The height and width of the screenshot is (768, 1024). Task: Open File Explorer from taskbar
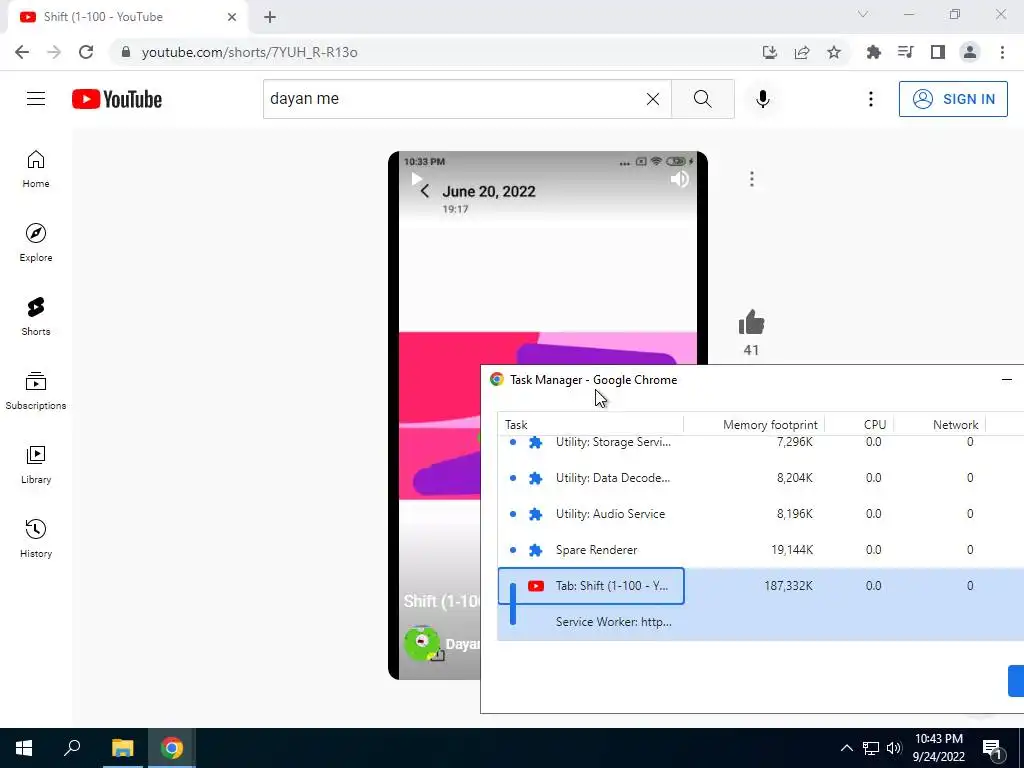(x=122, y=748)
